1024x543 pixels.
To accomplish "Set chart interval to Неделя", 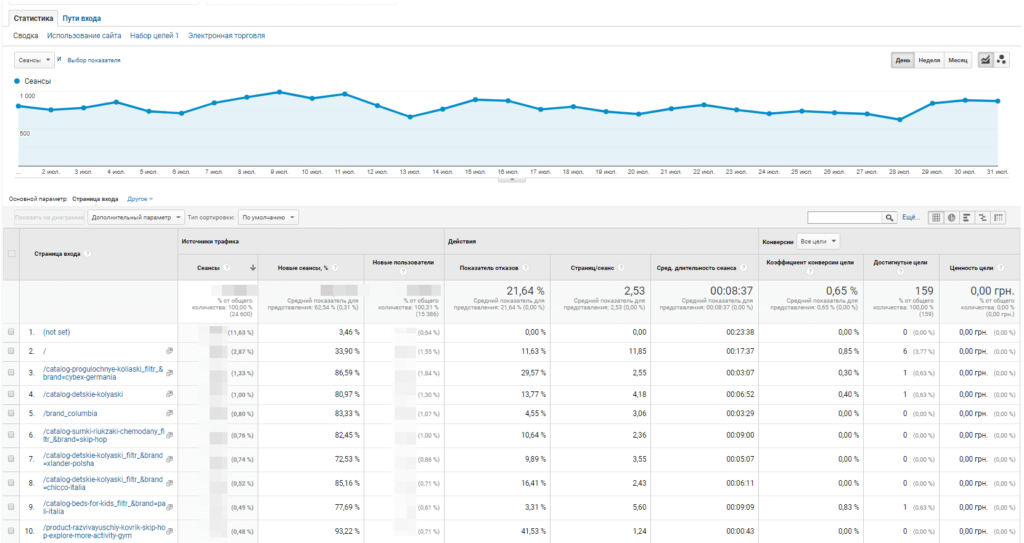I will (929, 60).
